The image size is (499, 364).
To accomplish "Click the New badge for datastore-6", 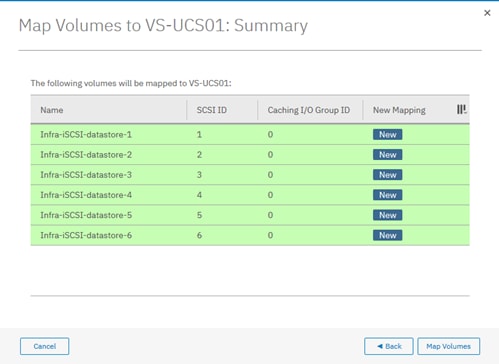I will pos(388,235).
